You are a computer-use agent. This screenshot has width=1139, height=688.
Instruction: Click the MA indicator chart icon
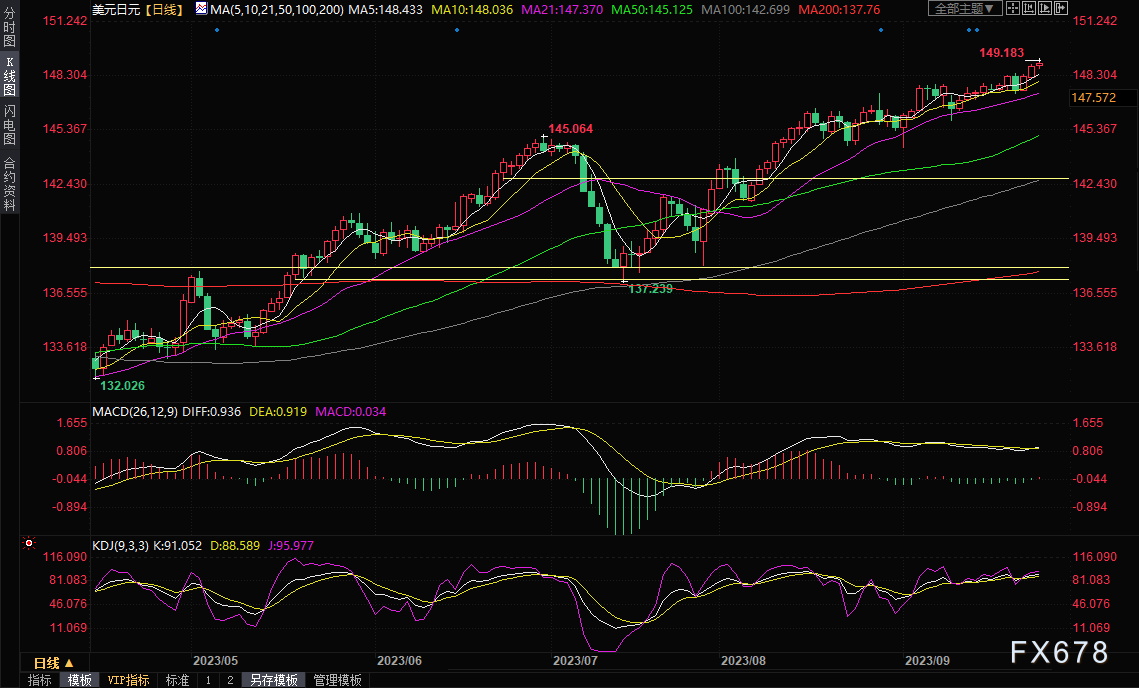click(201, 9)
